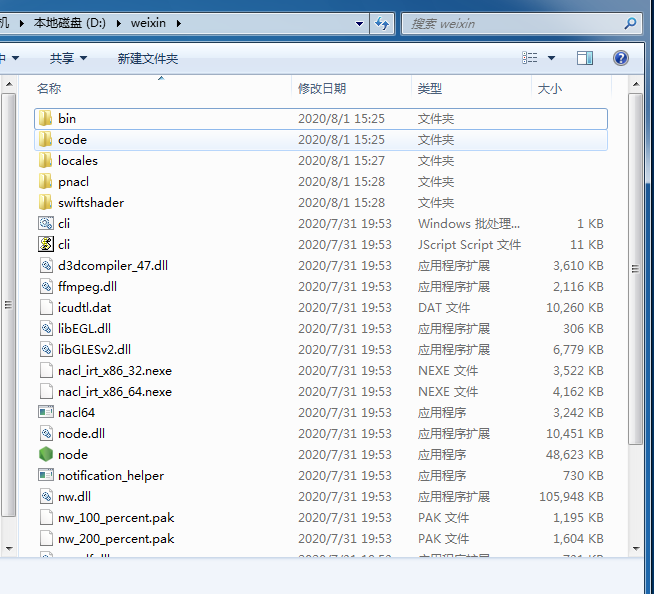This screenshot has width=654, height=594.
Task: Sort by 名称 column header
Action: click(x=162, y=88)
